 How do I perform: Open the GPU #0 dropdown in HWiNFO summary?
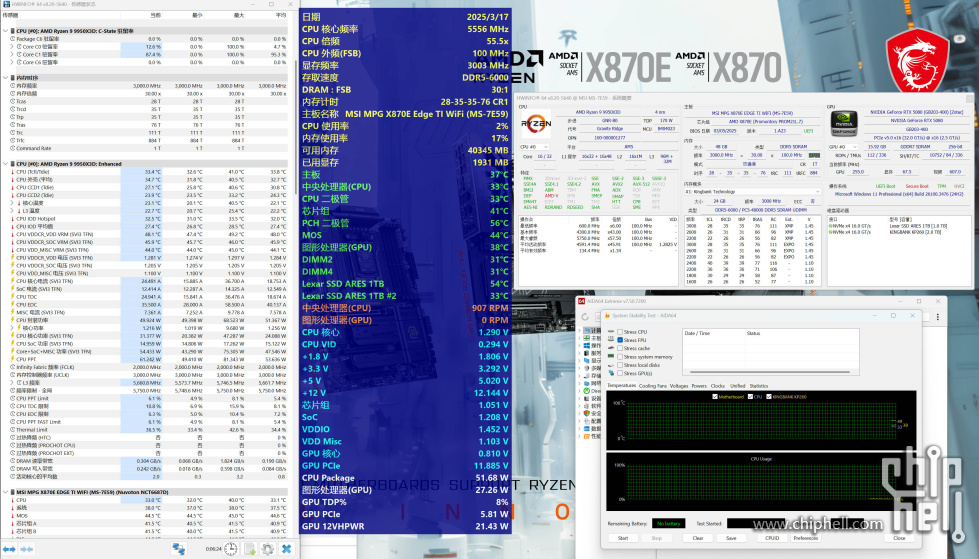(x=844, y=147)
